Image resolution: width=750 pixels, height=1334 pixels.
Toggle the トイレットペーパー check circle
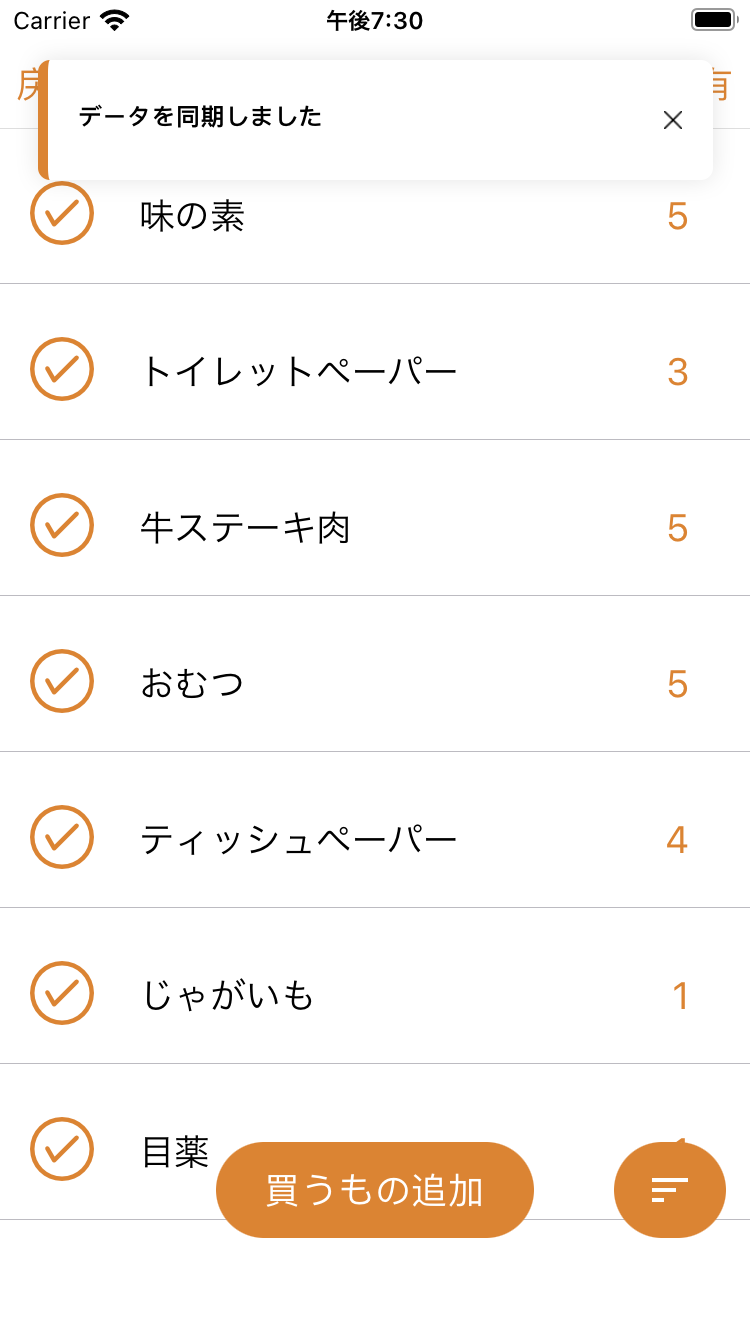point(62,369)
